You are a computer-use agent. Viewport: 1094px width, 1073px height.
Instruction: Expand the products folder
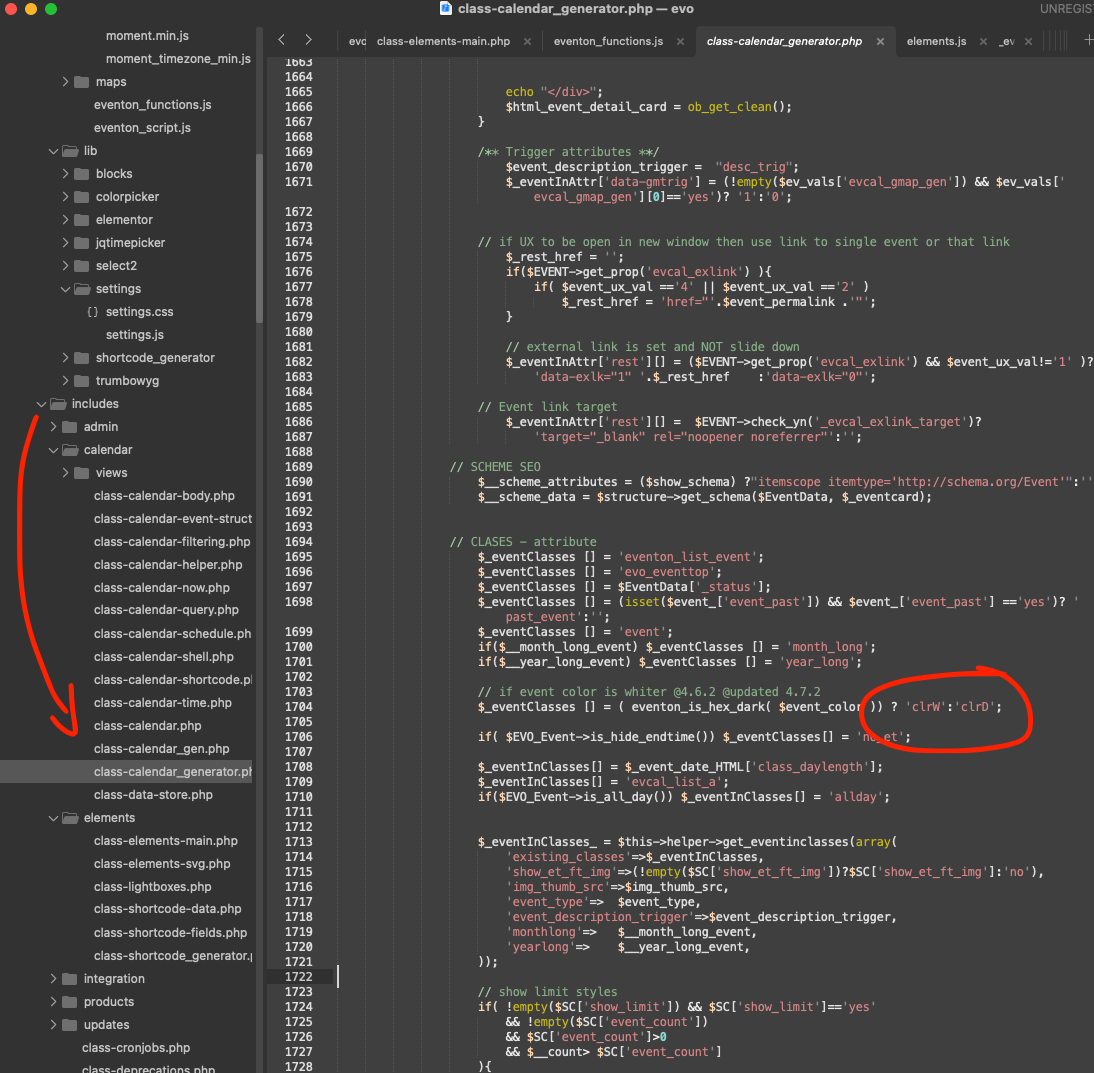pyautogui.click(x=53, y=1002)
